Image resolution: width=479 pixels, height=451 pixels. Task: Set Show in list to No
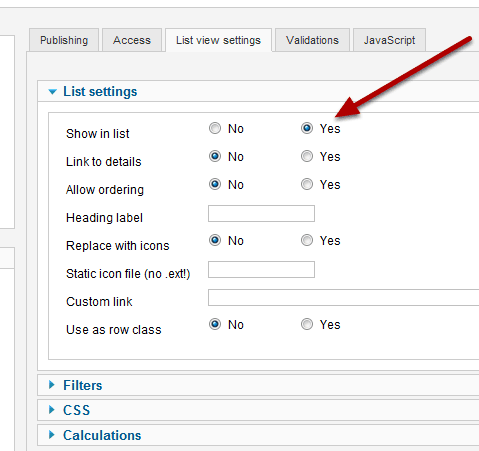click(215, 128)
